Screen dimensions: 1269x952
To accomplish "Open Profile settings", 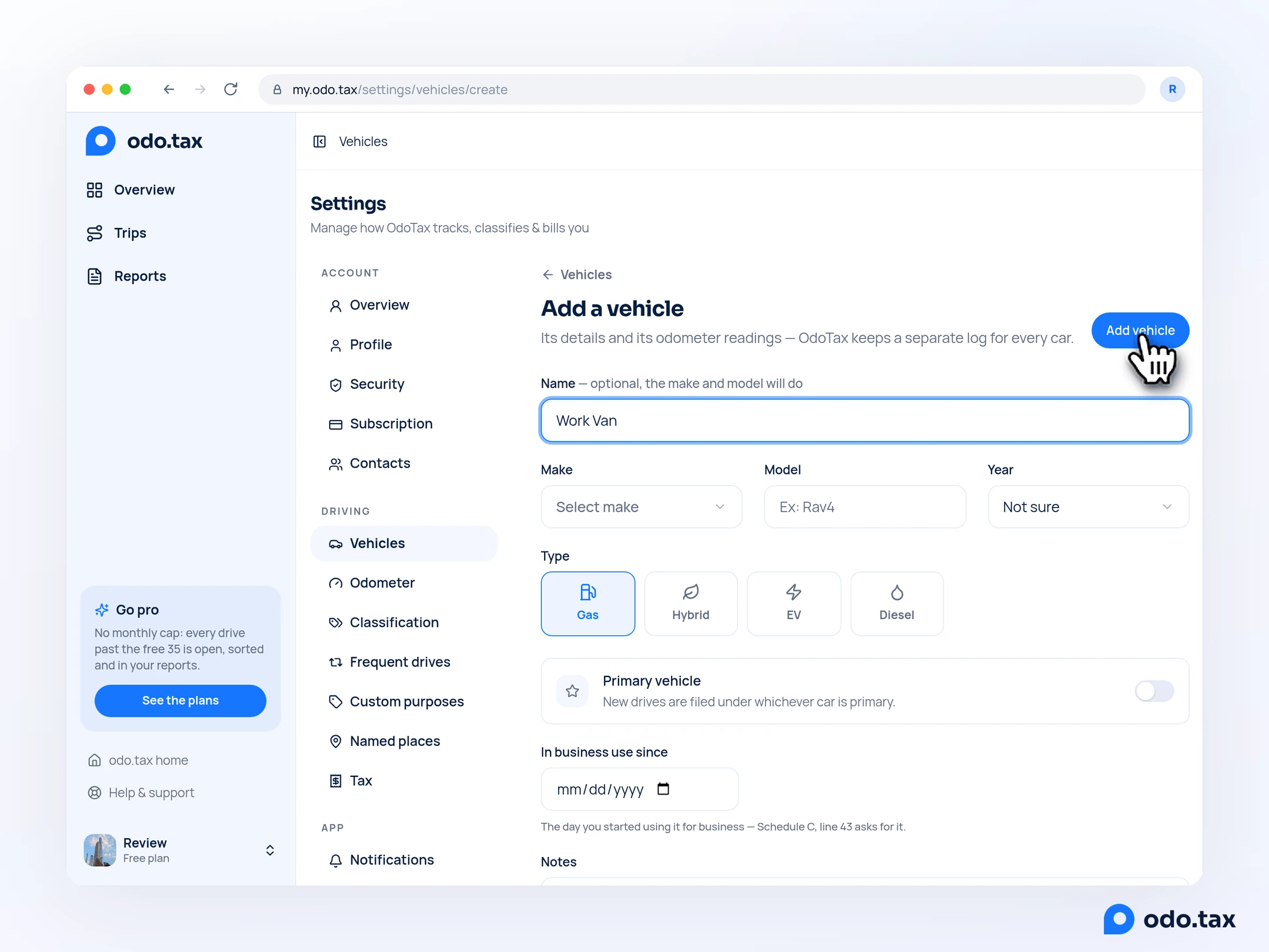I will point(404,345).
